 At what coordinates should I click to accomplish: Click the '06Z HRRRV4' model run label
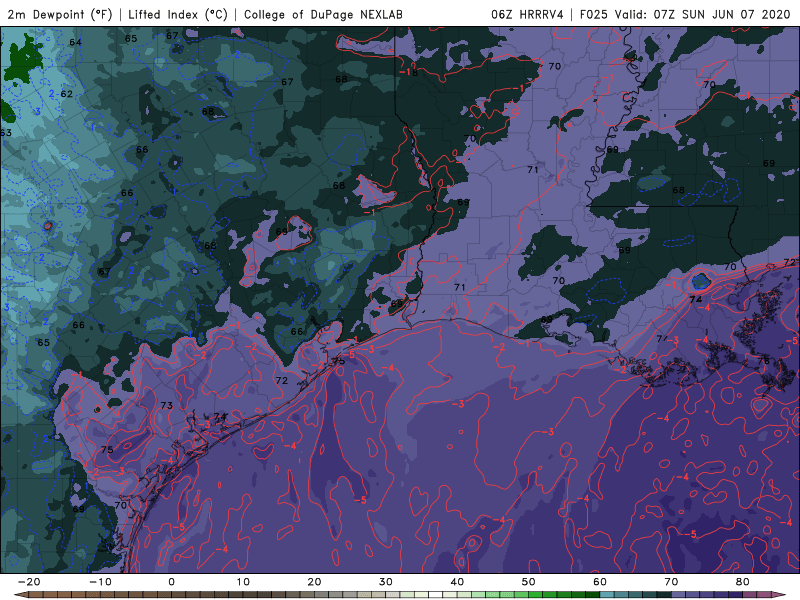coord(527,14)
